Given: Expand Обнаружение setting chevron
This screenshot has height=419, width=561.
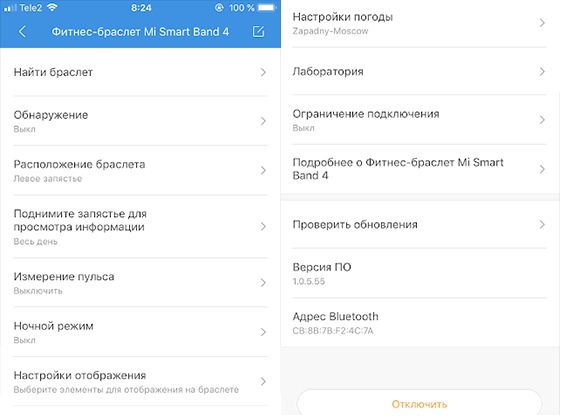Looking at the screenshot, I should tap(263, 121).
